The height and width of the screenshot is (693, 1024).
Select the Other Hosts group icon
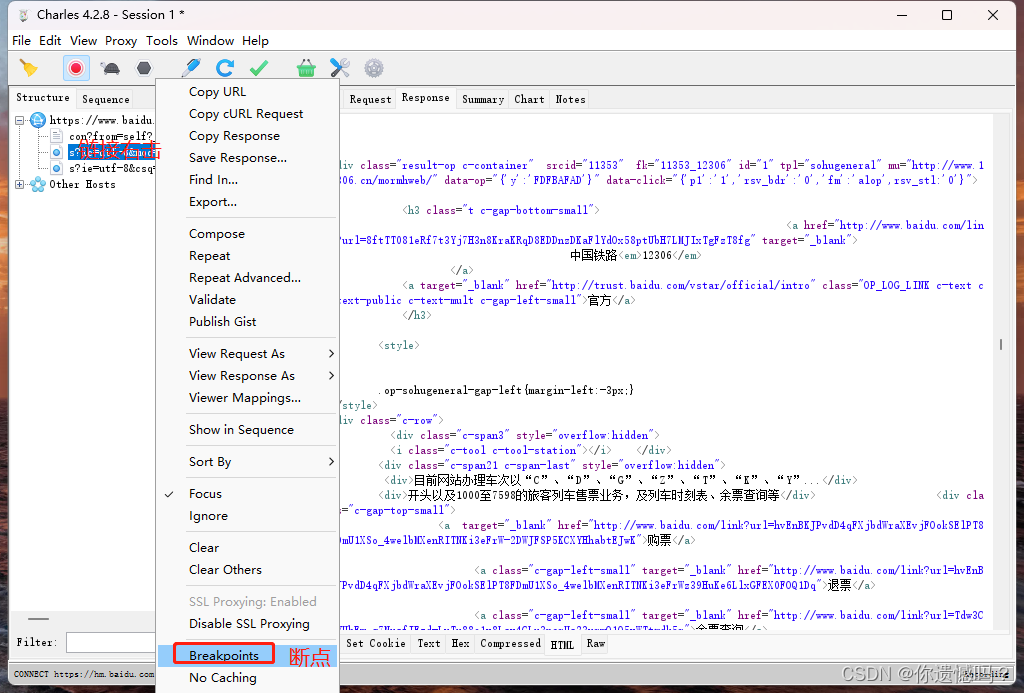38,184
